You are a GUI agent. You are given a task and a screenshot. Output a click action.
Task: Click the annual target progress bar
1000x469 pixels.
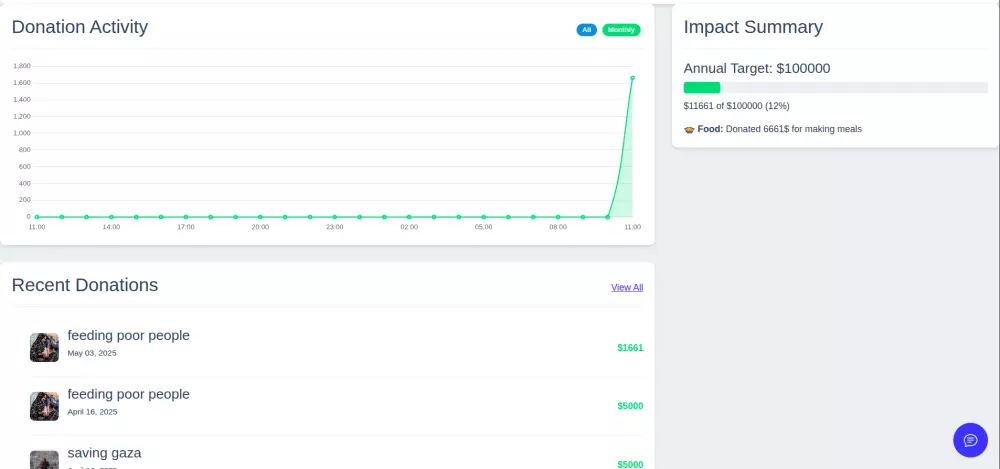(x=835, y=88)
